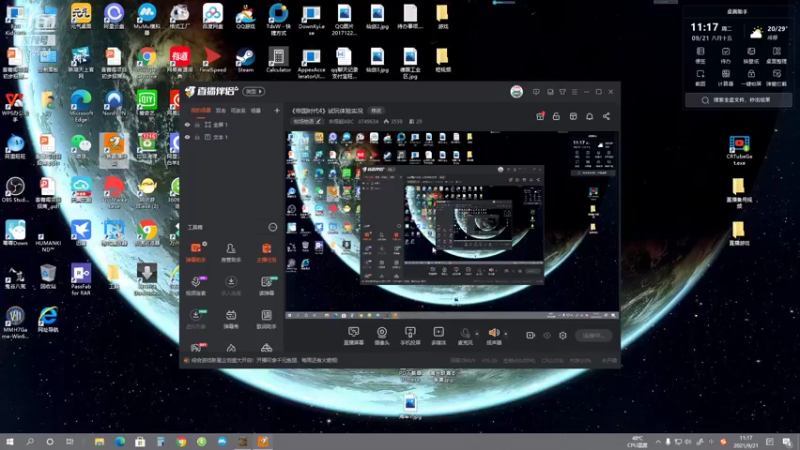This screenshot has height=450, width=800.
Task: Add a multimedia source (多媒体)
Action: [438, 336]
